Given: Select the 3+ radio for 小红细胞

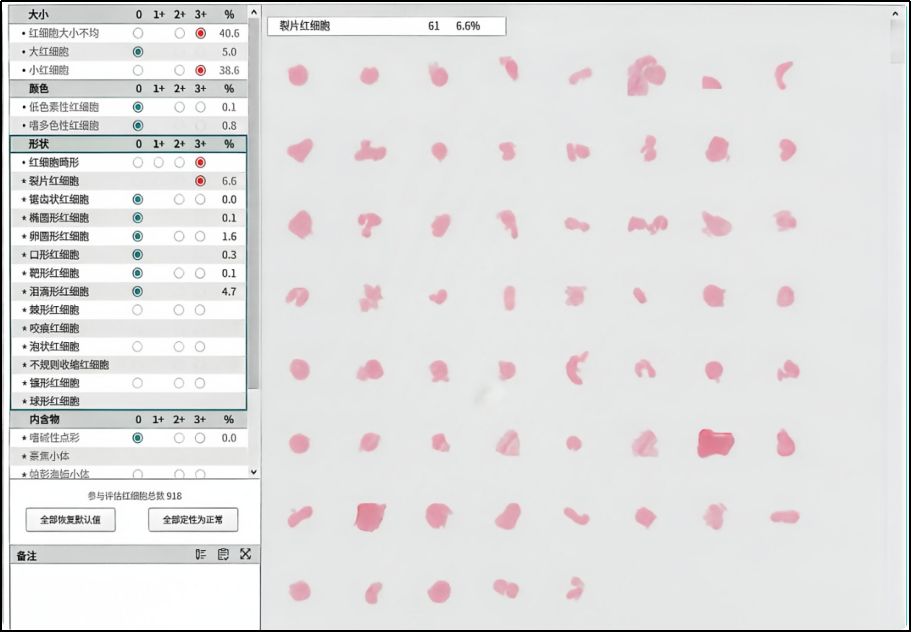Looking at the screenshot, I should coord(201,70).
